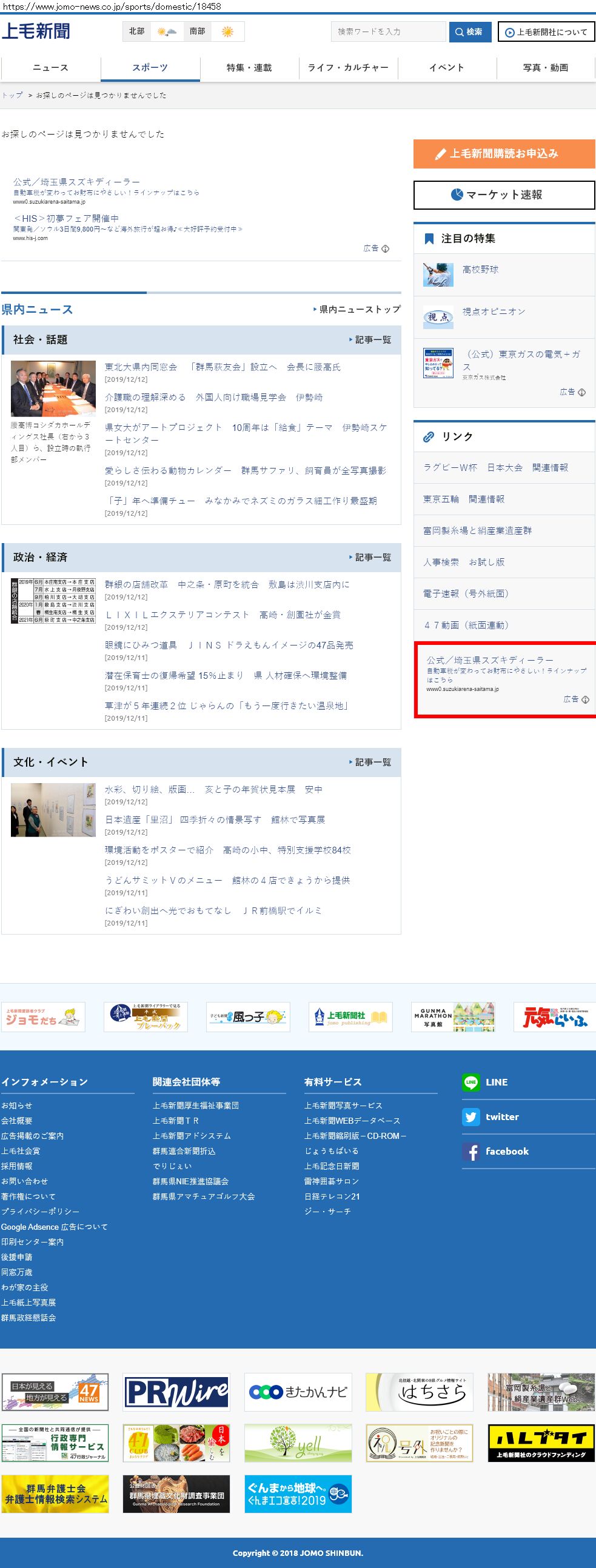Open the 高校野球 feature thumbnail

click(x=438, y=275)
